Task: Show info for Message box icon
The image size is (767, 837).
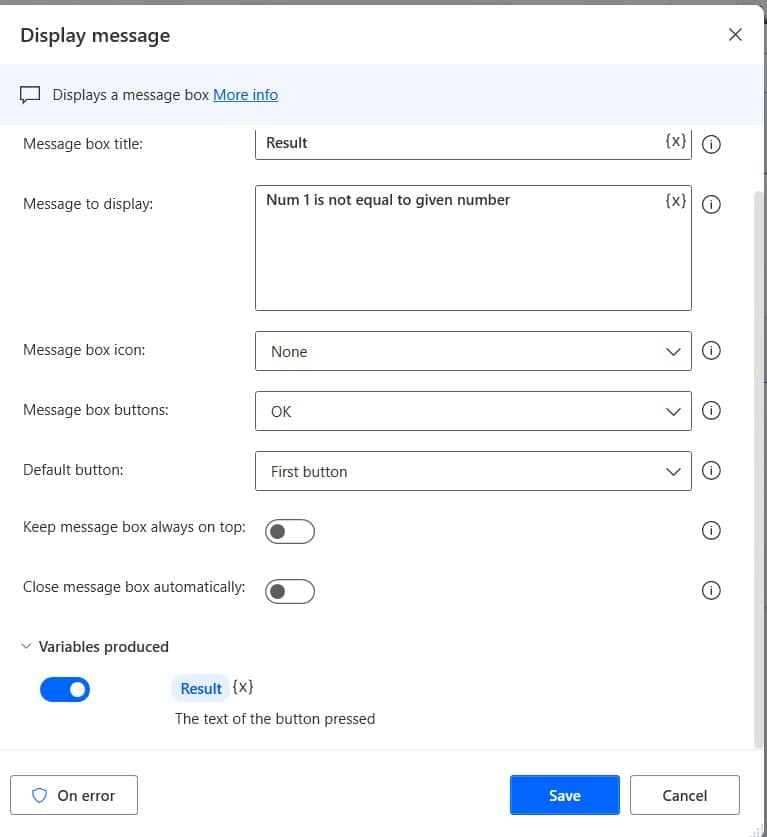Action: [711, 351]
